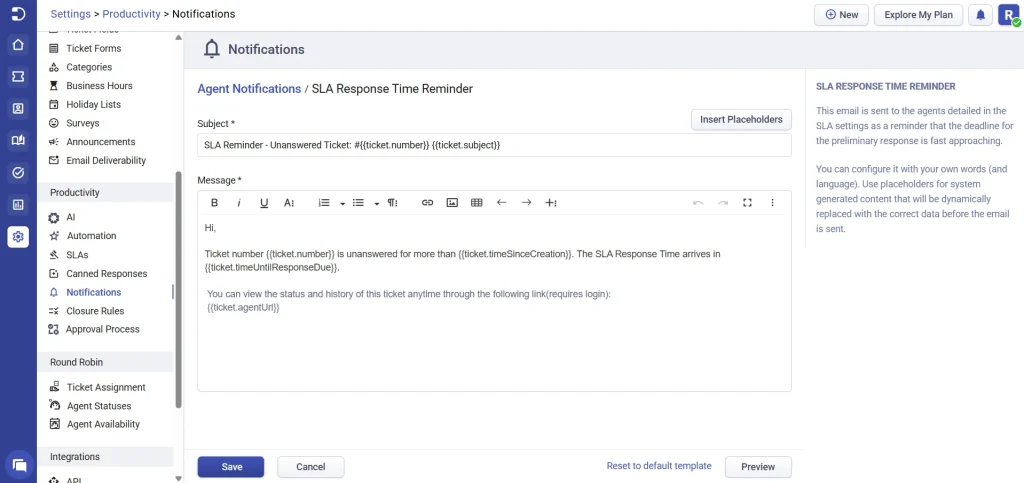Open Email Deliverability settings
Screen dimensions: 1024x483
click(106, 161)
